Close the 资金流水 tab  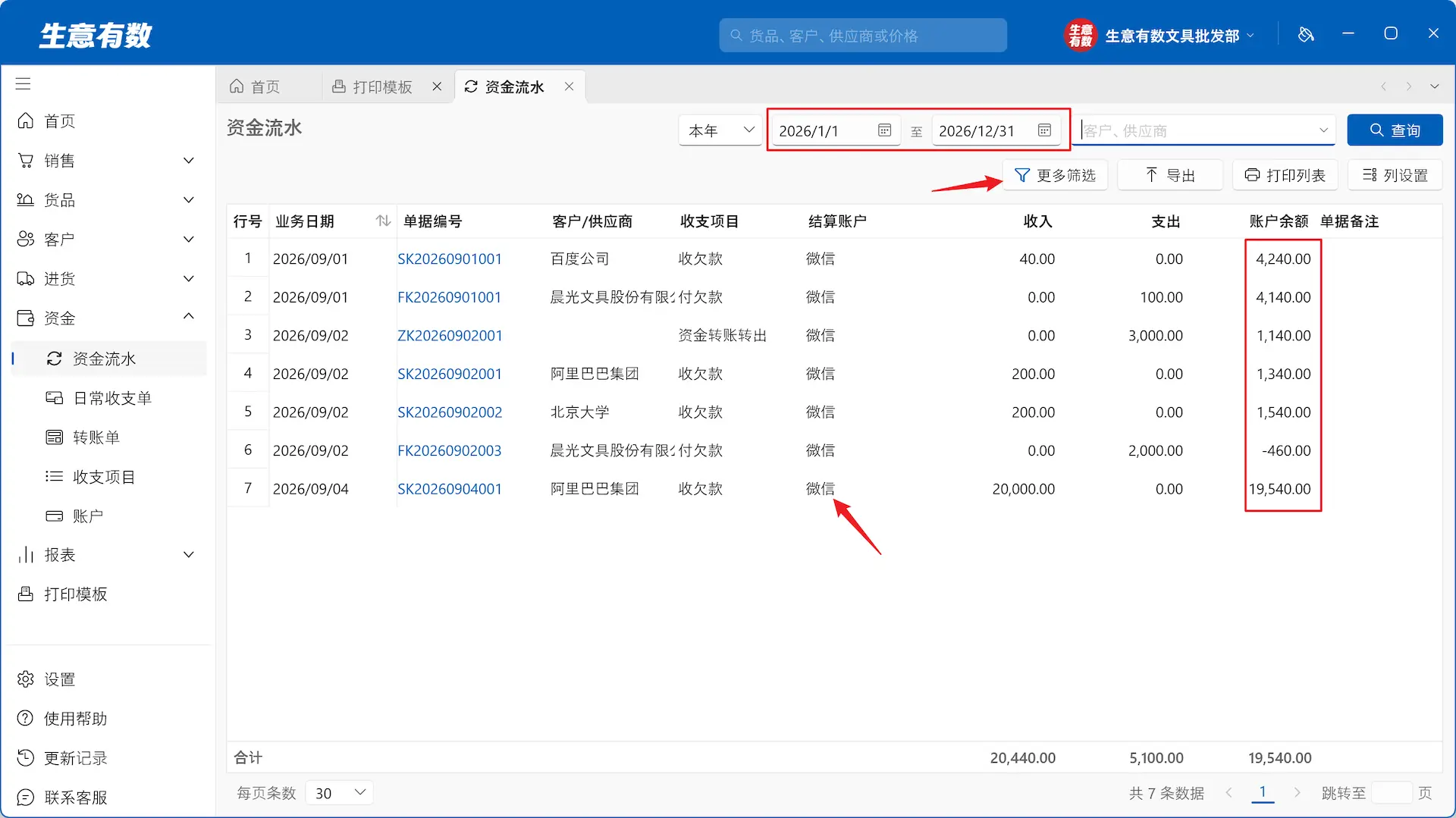pyautogui.click(x=569, y=86)
